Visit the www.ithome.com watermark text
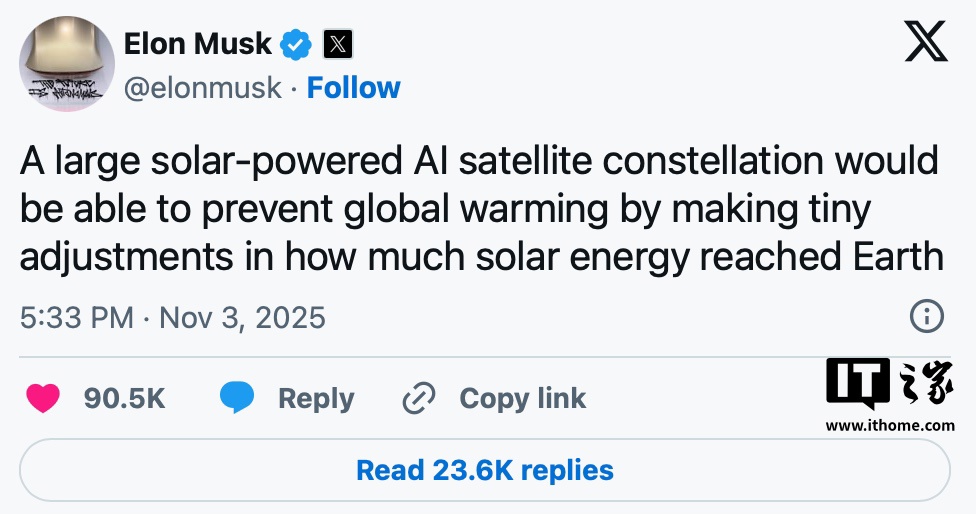Viewport: 976px width, 514px height. click(890, 425)
